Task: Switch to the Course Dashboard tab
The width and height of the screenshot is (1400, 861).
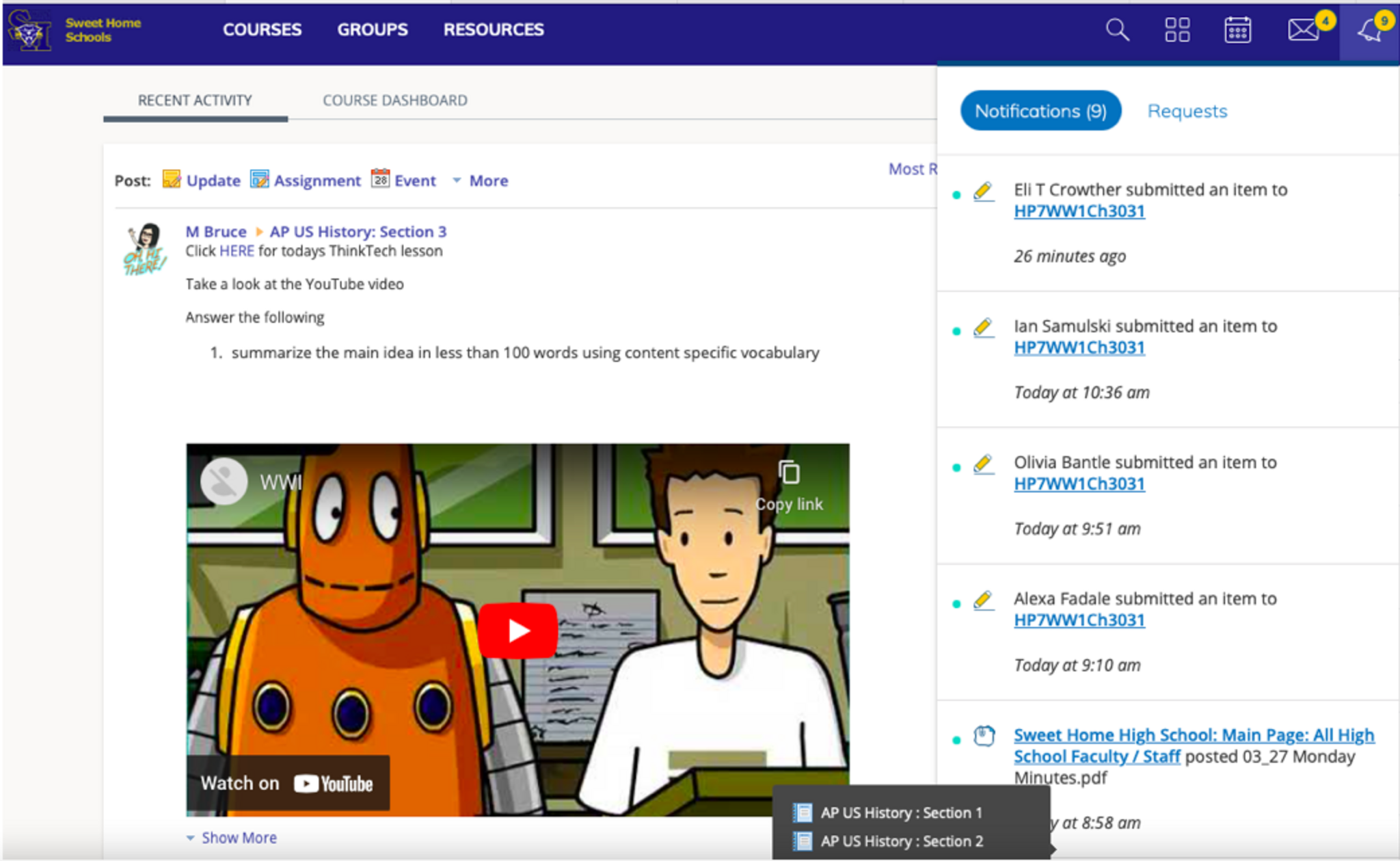Action: pos(394,101)
